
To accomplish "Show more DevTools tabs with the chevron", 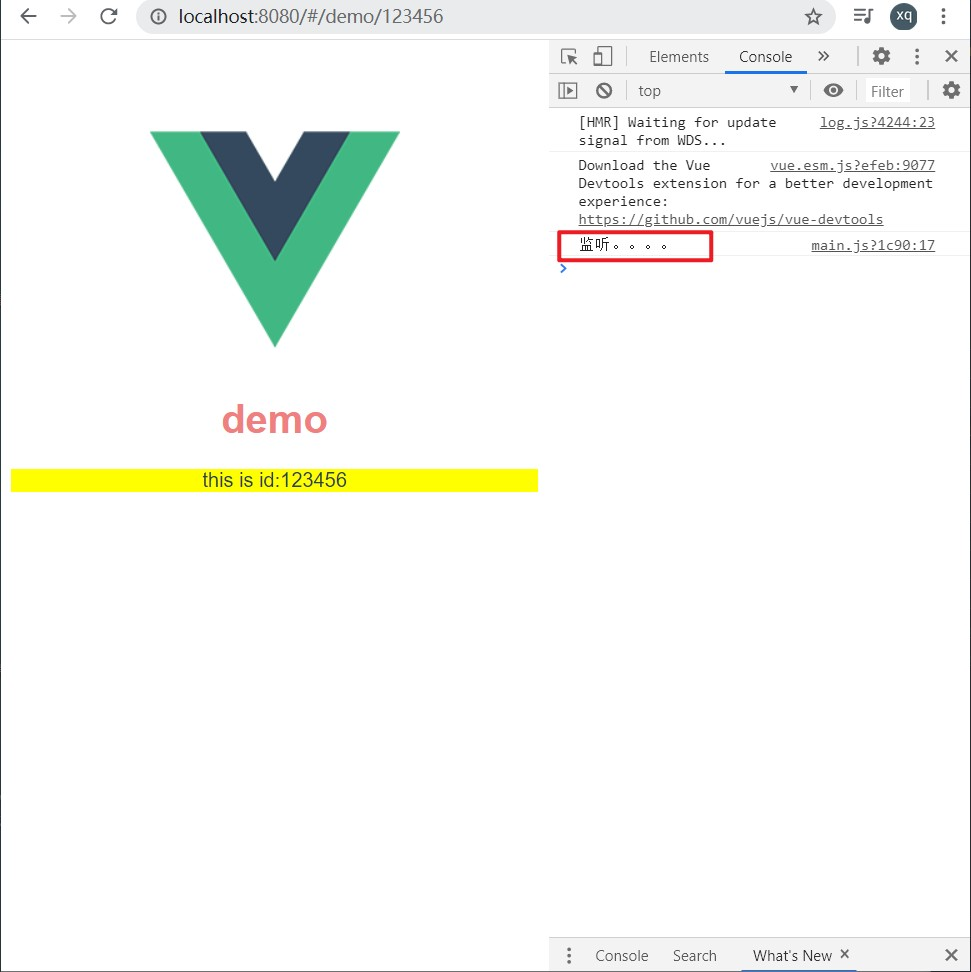I will [823, 56].
